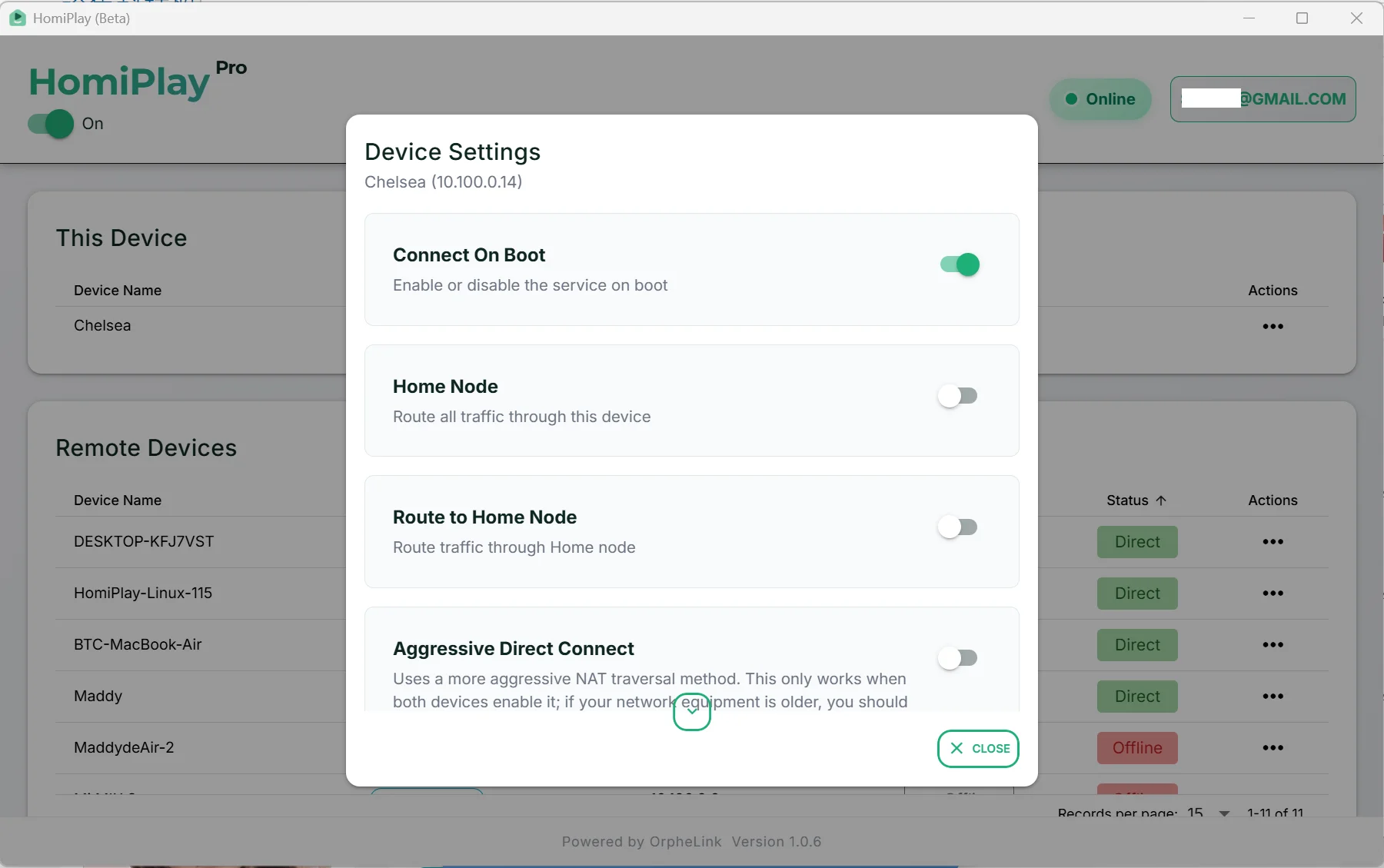Click the Direct status of DESKTOP-KFJ7VST
1384x868 pixels.
point(1137,542)
